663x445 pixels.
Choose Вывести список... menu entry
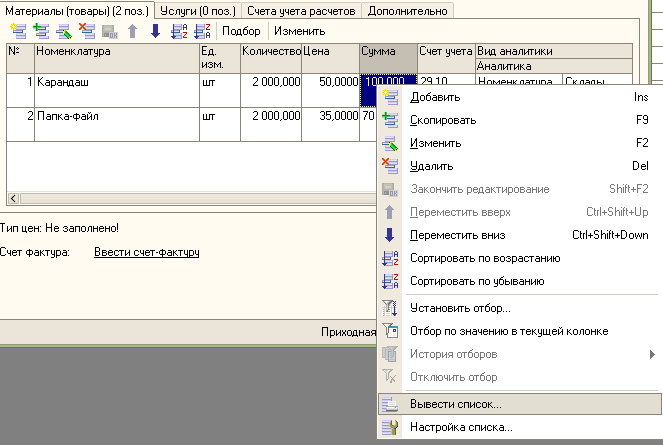(x=520, y=404)
